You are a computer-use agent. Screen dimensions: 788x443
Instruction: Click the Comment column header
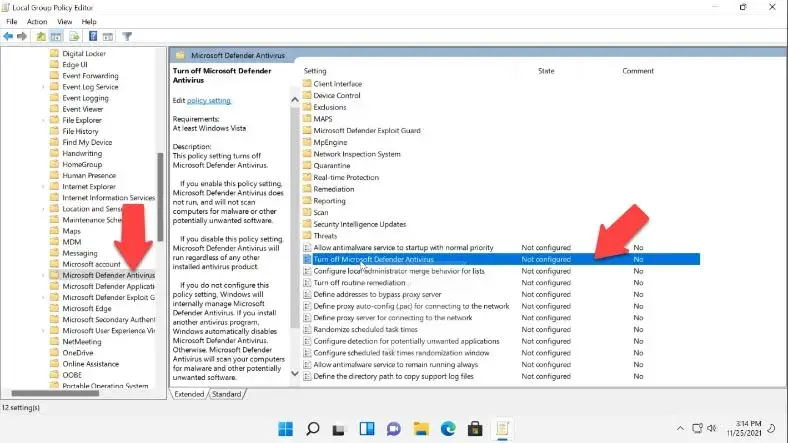(638, 71)
